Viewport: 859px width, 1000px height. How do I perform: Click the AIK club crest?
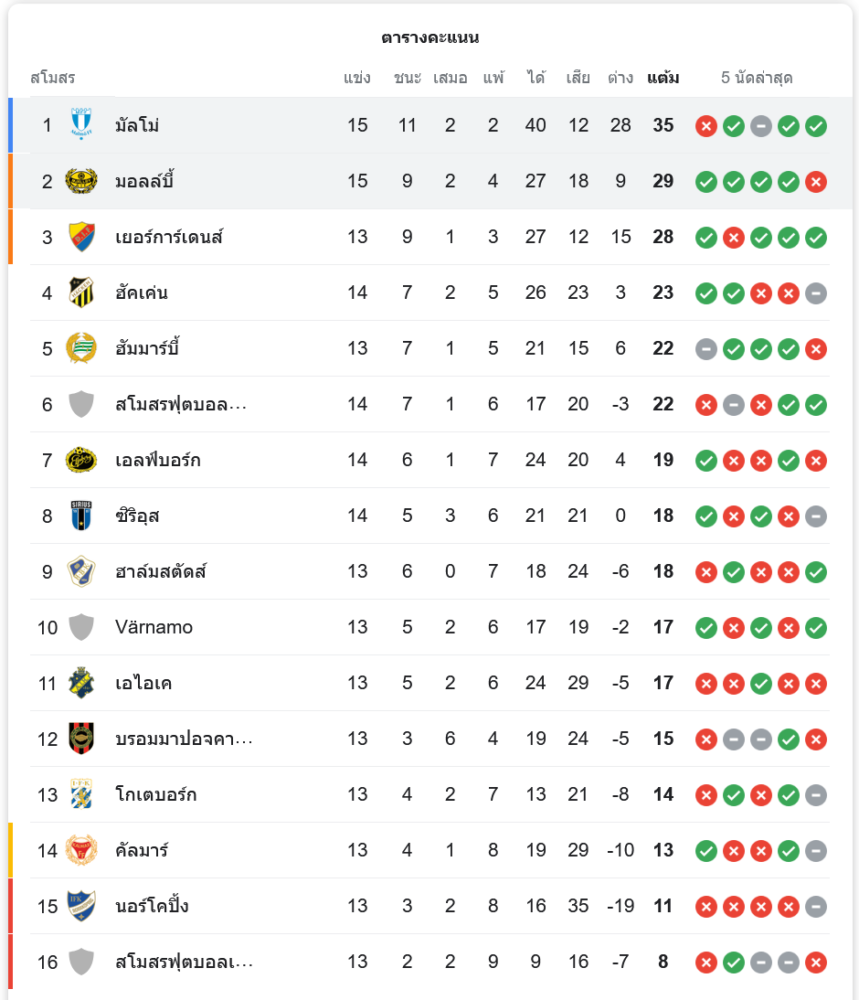[x=81, y=683]
